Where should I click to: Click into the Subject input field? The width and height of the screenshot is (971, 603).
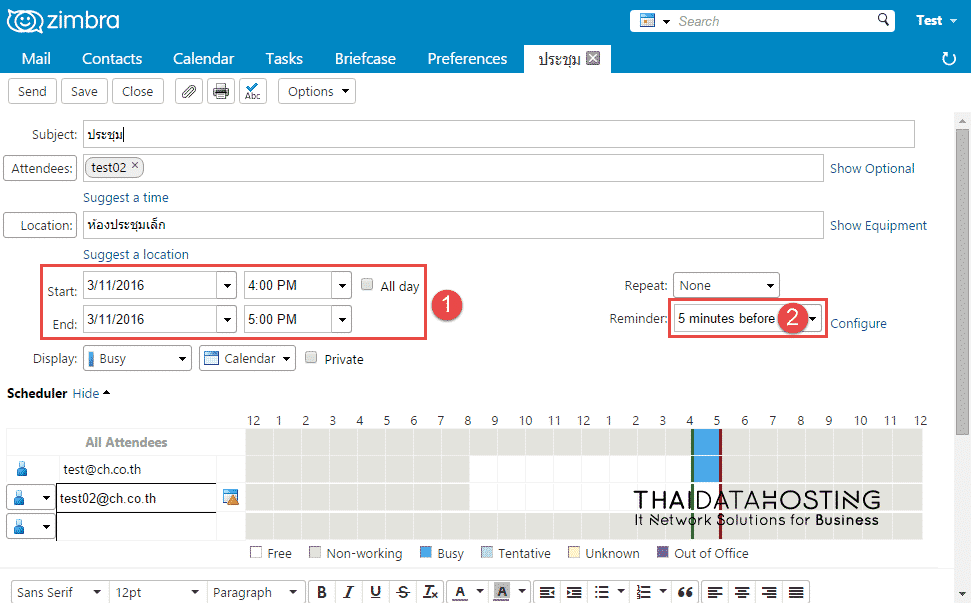(x=500, y=134)
